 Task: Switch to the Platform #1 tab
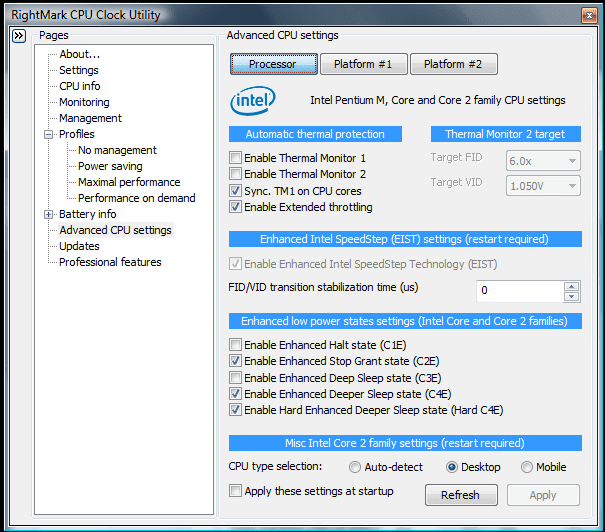click(363, 64)
